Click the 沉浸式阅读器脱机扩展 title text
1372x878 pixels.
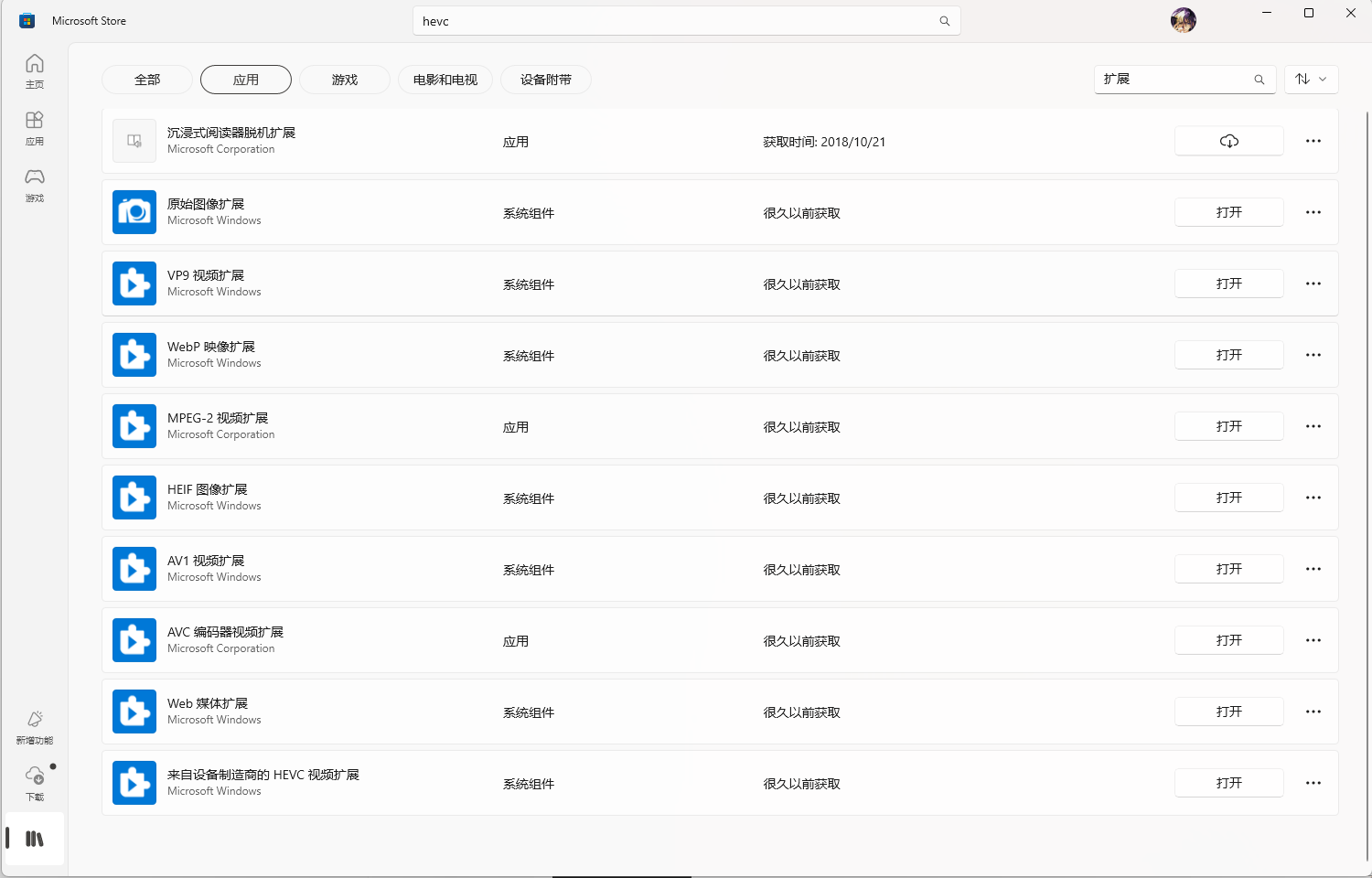[x=231, y=133]
